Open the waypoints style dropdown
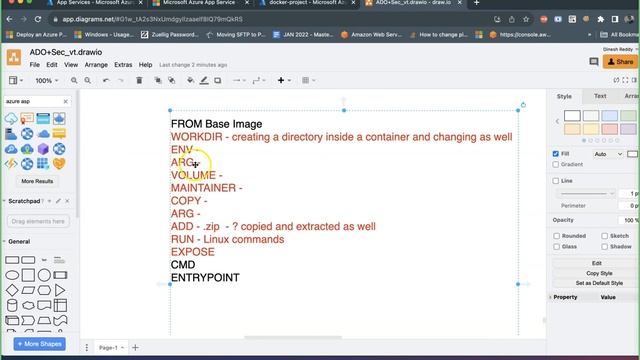 point(259,80)
